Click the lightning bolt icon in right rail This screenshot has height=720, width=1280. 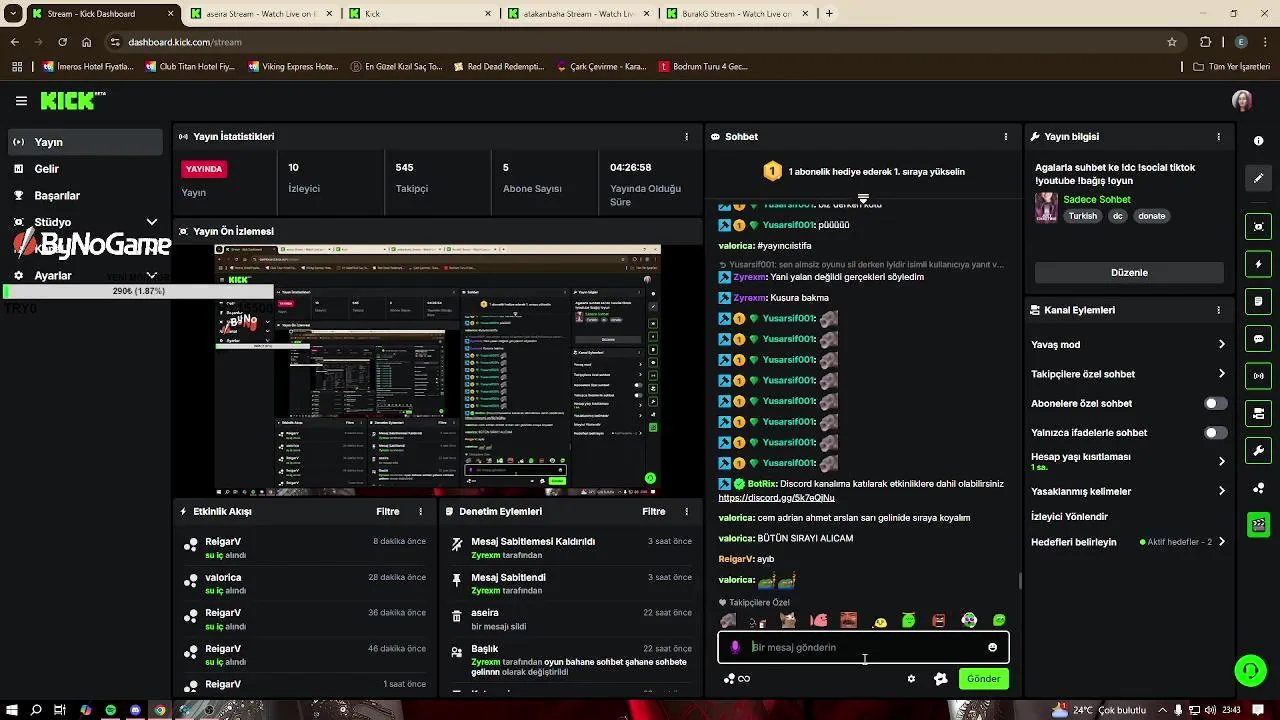pyautogui.click(x=1258, y=264)
